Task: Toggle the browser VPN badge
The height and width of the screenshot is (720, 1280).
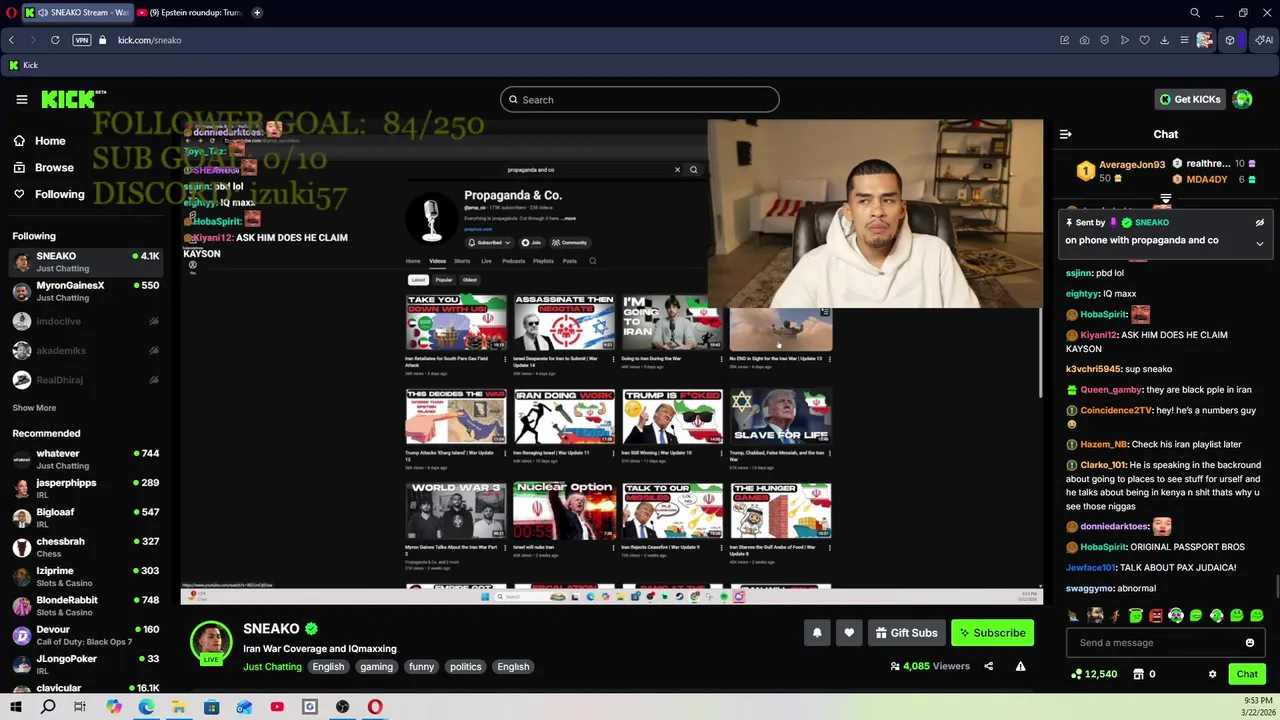Action: pos(82,40)
